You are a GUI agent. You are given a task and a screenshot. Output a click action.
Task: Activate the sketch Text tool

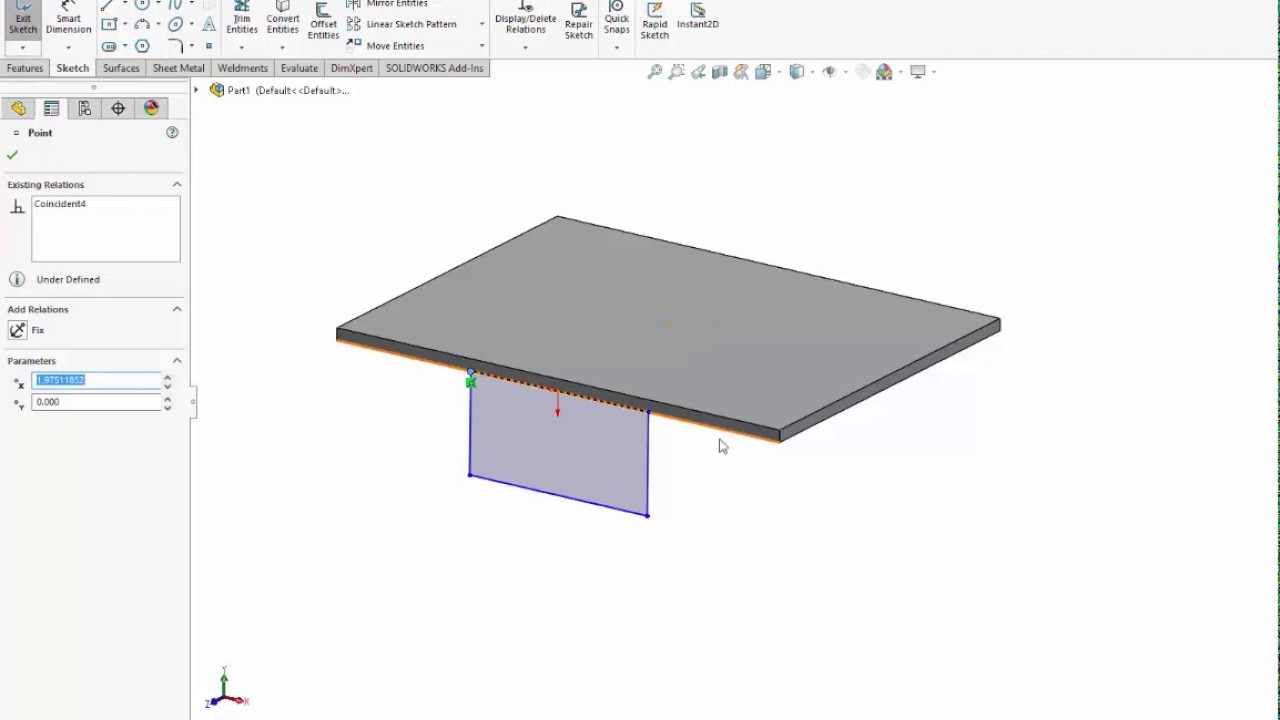tap(208, 24)
